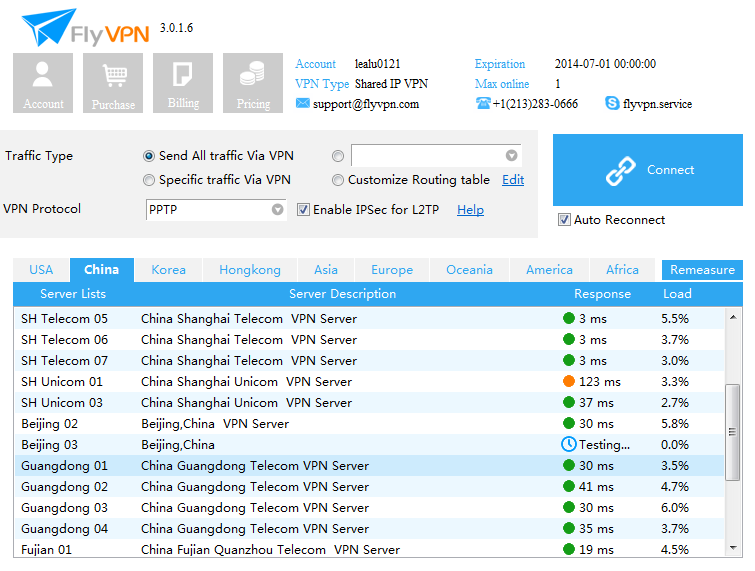Open the Pricing coins icon
755x571 pixels.
[253, 83]
